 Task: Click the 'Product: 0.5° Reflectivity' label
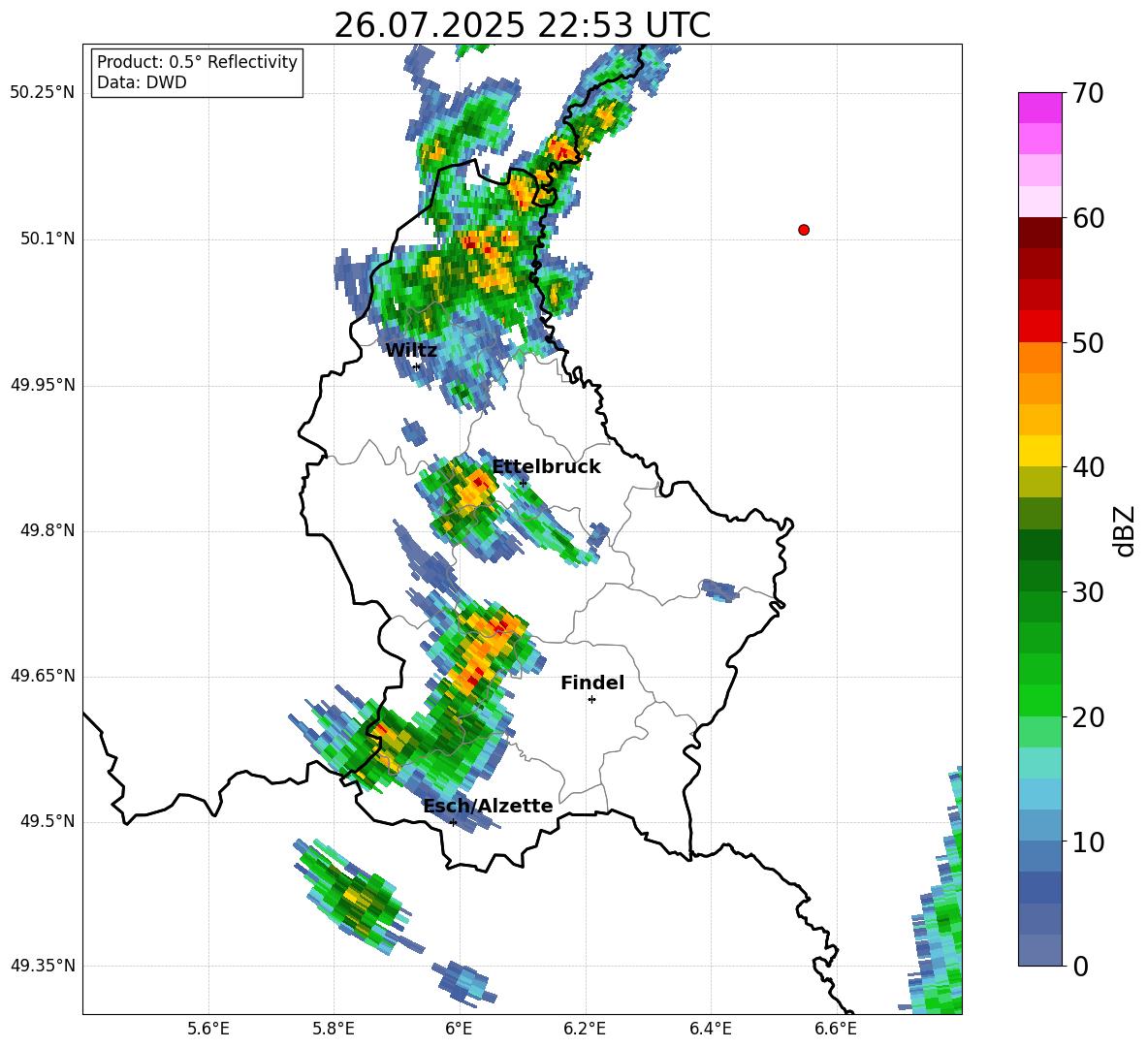(197, 62)
